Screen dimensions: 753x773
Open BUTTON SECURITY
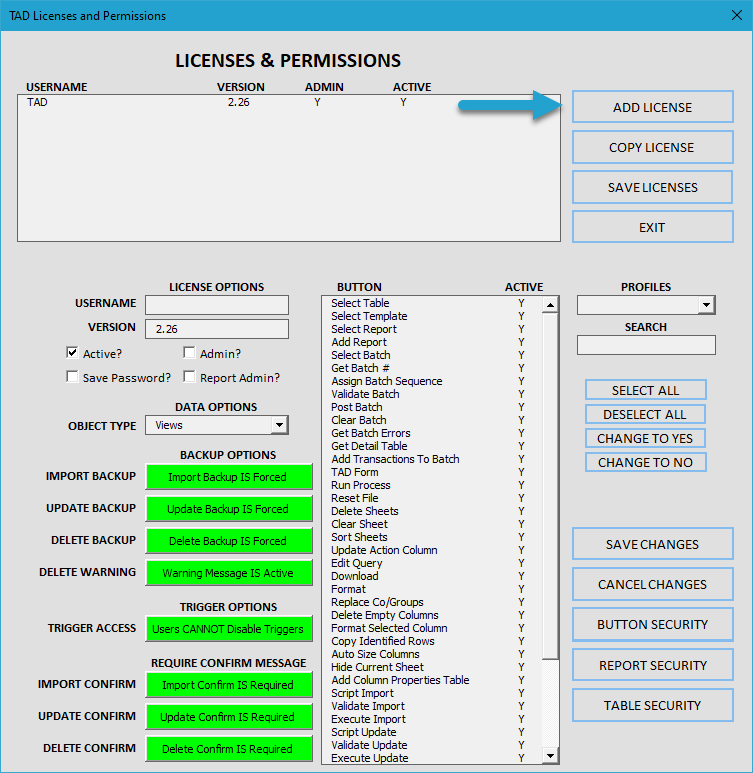tap(652, 624)
